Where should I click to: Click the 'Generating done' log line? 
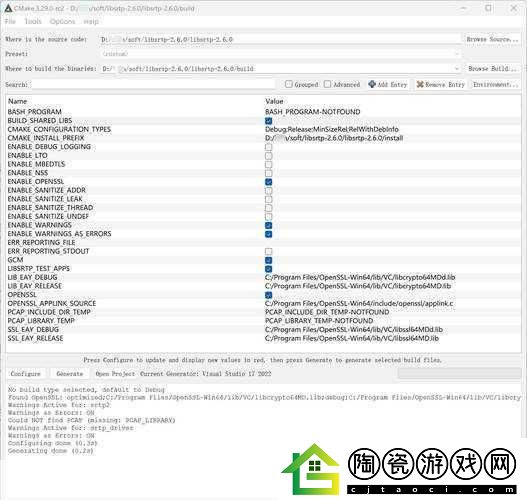[x=50, y=451]
